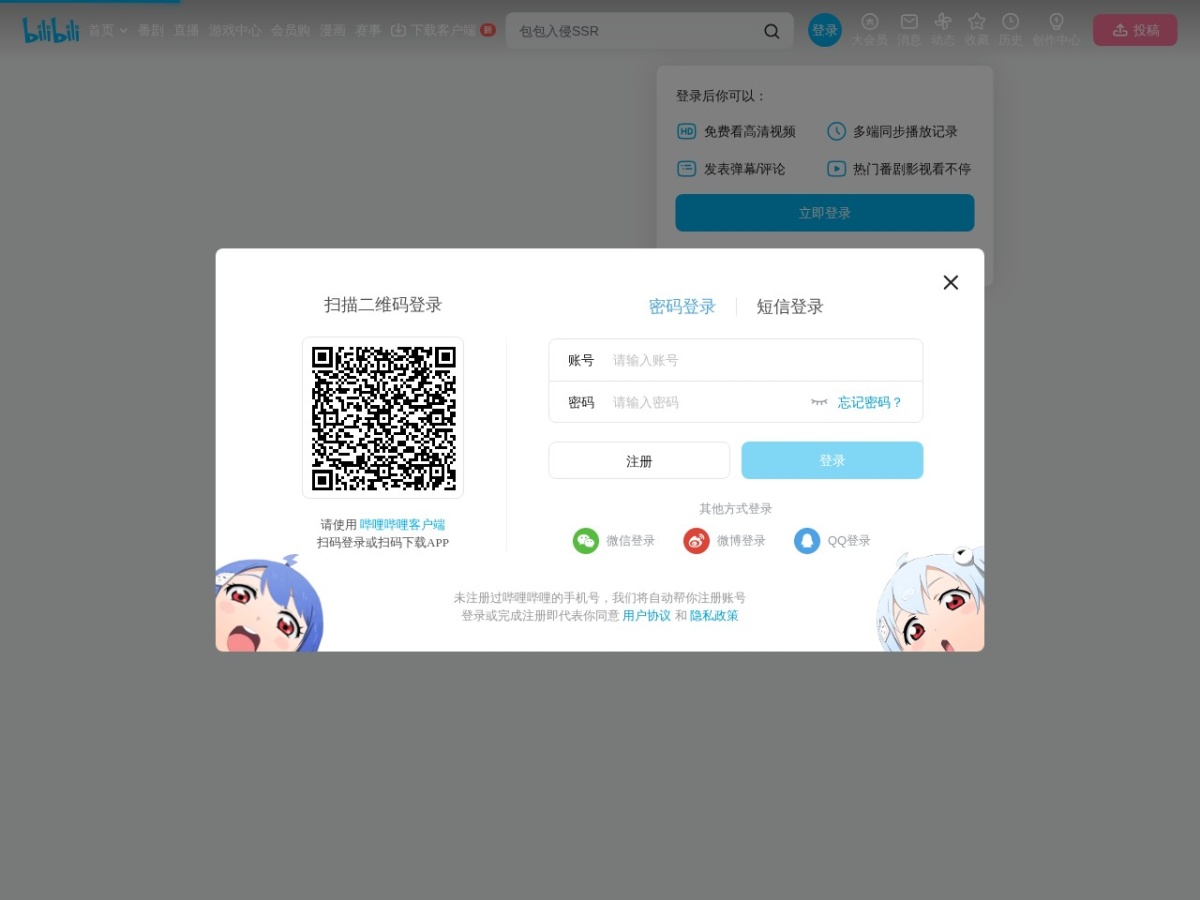Click the 下载客户端 link

[434, 31]
